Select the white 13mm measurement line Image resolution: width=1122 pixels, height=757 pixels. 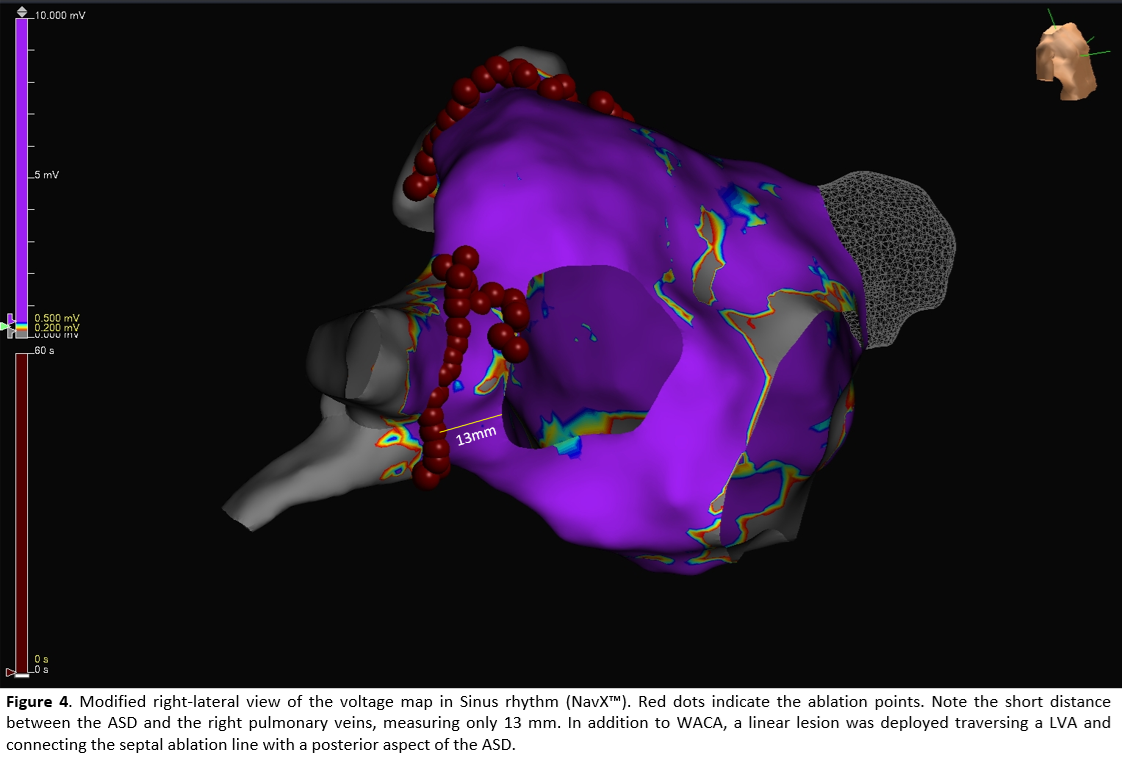[x=470, y=423]
